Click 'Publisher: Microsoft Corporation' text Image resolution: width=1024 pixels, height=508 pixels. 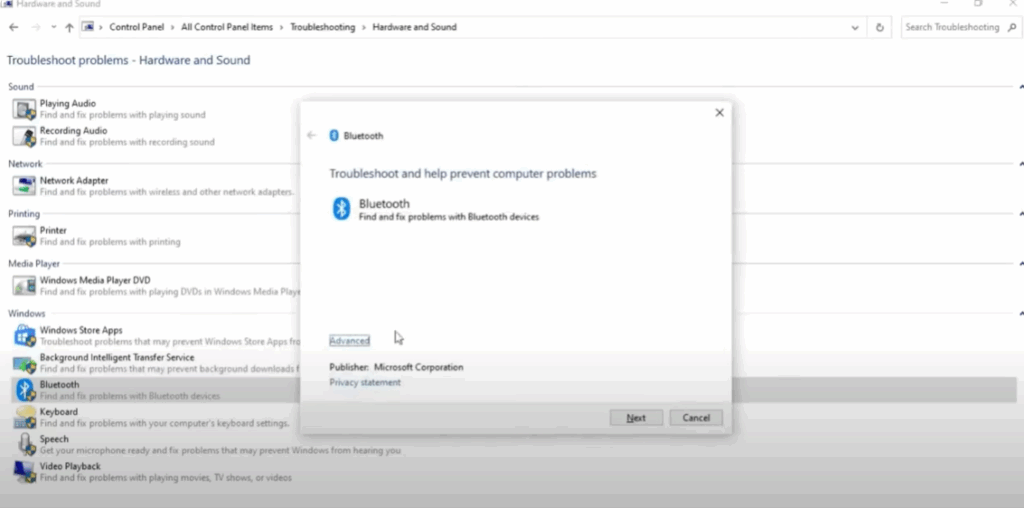396,367
